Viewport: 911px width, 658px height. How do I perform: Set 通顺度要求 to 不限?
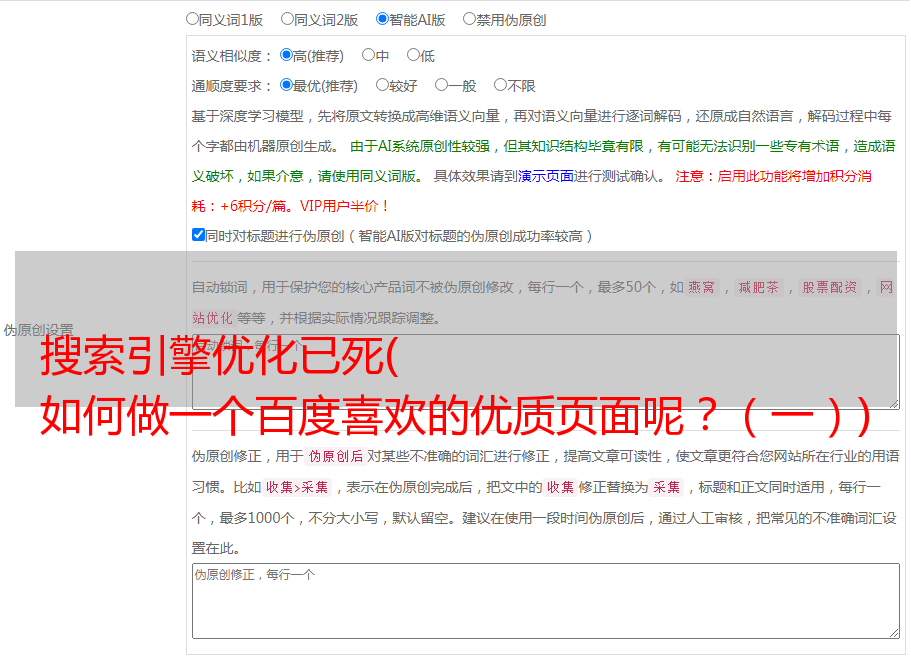pos(500,85)
